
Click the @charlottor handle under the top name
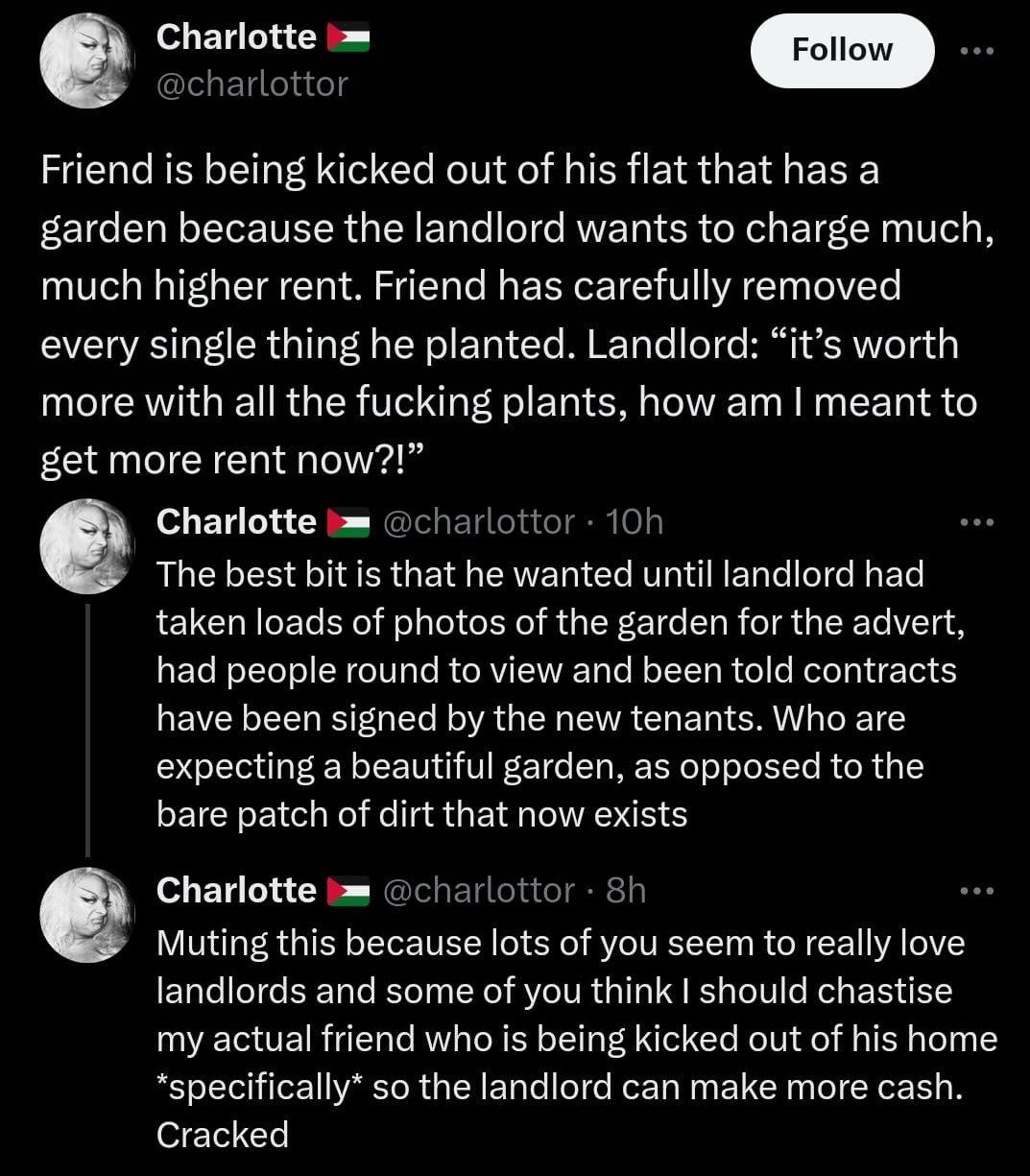pyautogui.click(x=252, y=84)
